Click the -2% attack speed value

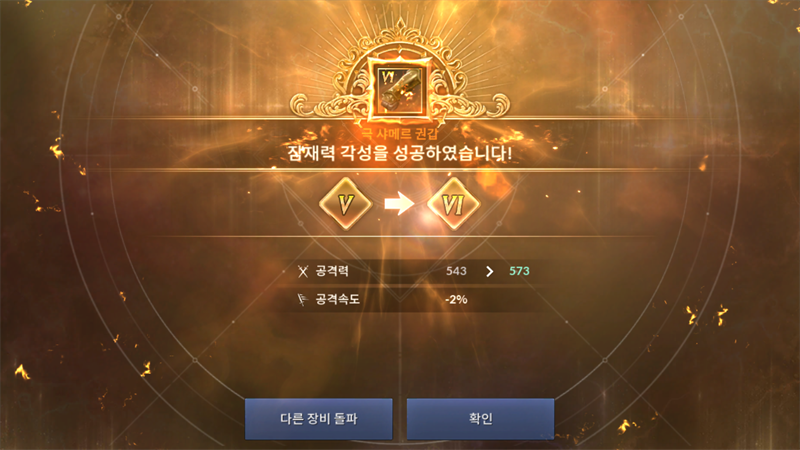click(x=456, y=299)
